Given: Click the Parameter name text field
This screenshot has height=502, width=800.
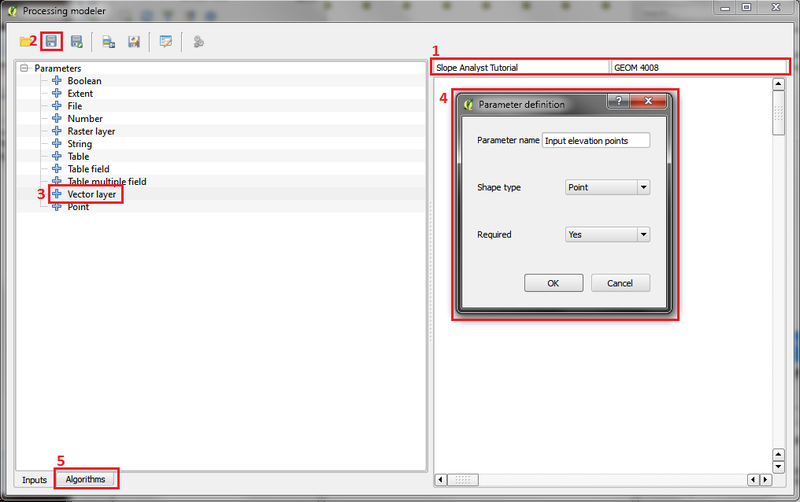Looking at the screenshot, I should [595, 141].
